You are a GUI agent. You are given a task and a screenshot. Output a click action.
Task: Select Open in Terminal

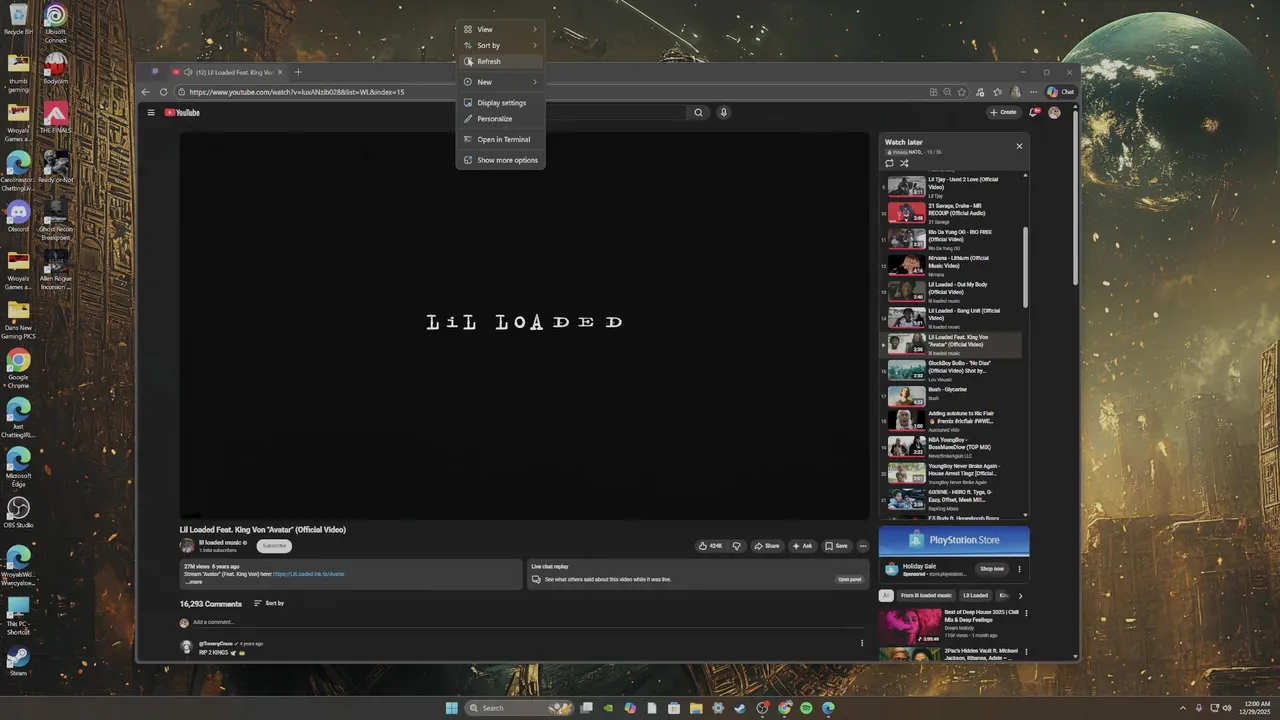click(x=500, y=140)
